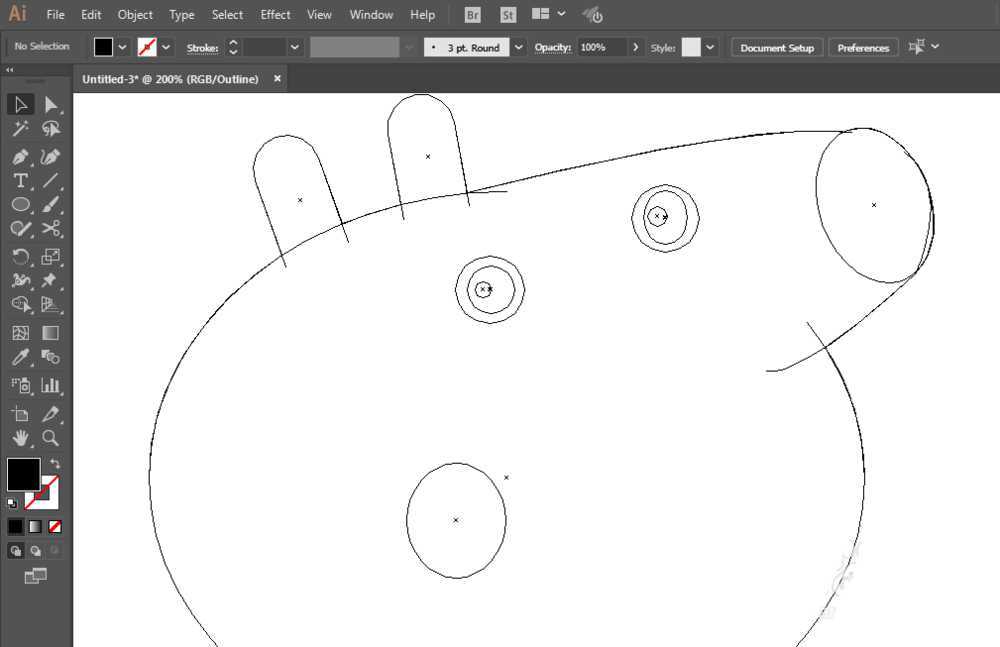The image size is (1000, 647).
Task: Open Adobe Bridge via Br icon
Action: point(473,15)
